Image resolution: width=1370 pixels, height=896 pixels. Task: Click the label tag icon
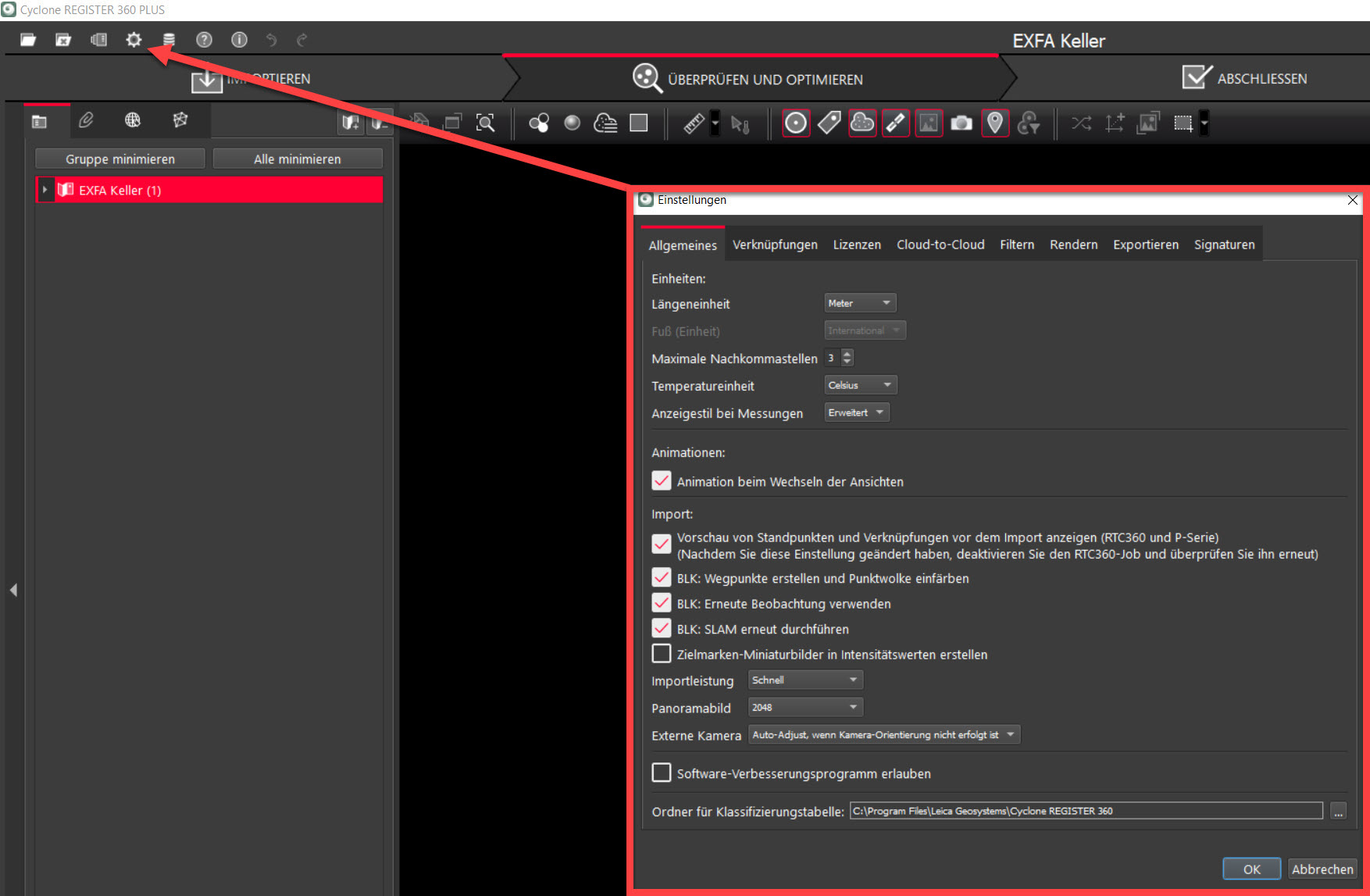tap(829, 123)
